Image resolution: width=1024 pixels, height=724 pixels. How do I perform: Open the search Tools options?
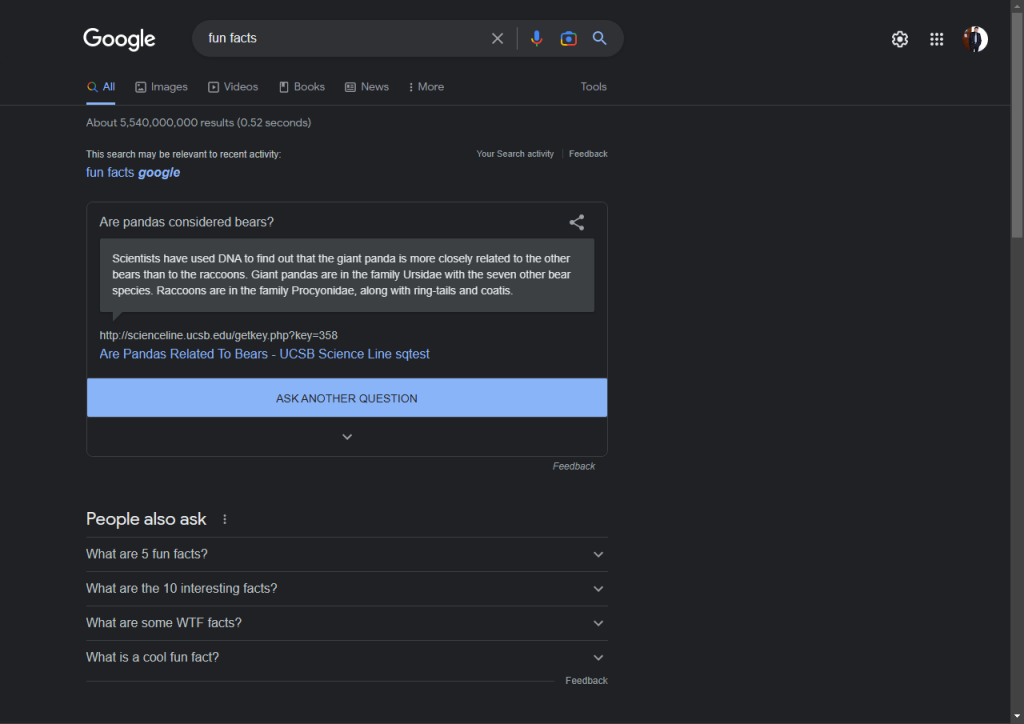[593, 87]
